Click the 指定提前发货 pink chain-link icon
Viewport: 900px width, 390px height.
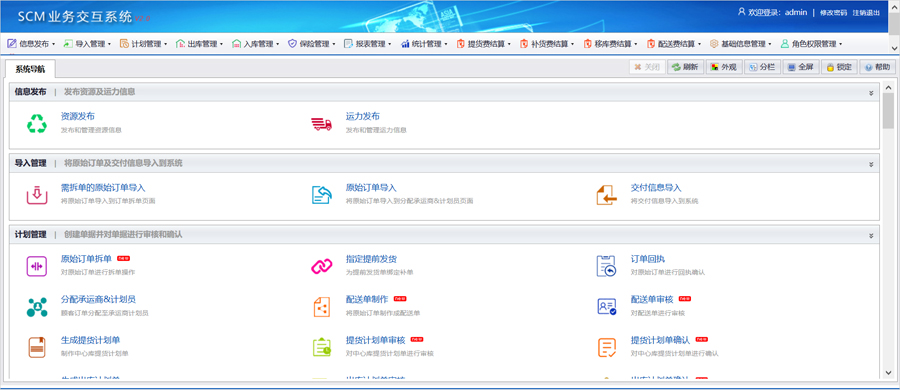pos(321,266)
